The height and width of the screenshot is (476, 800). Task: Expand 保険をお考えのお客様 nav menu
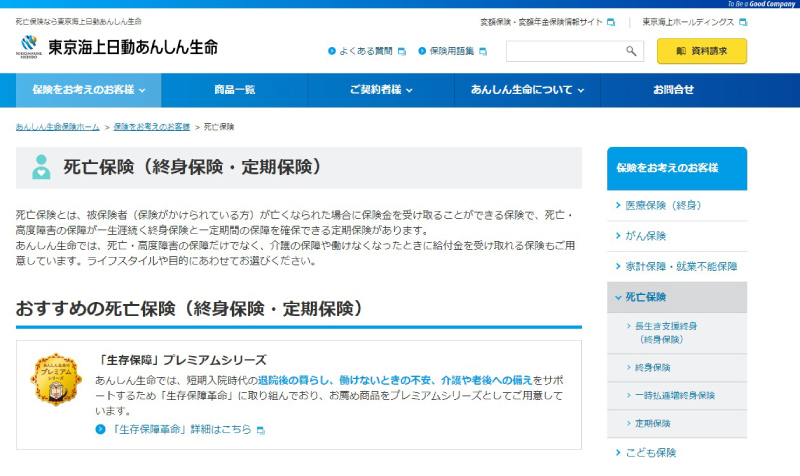pyautogui.click(x=89, y=90)
